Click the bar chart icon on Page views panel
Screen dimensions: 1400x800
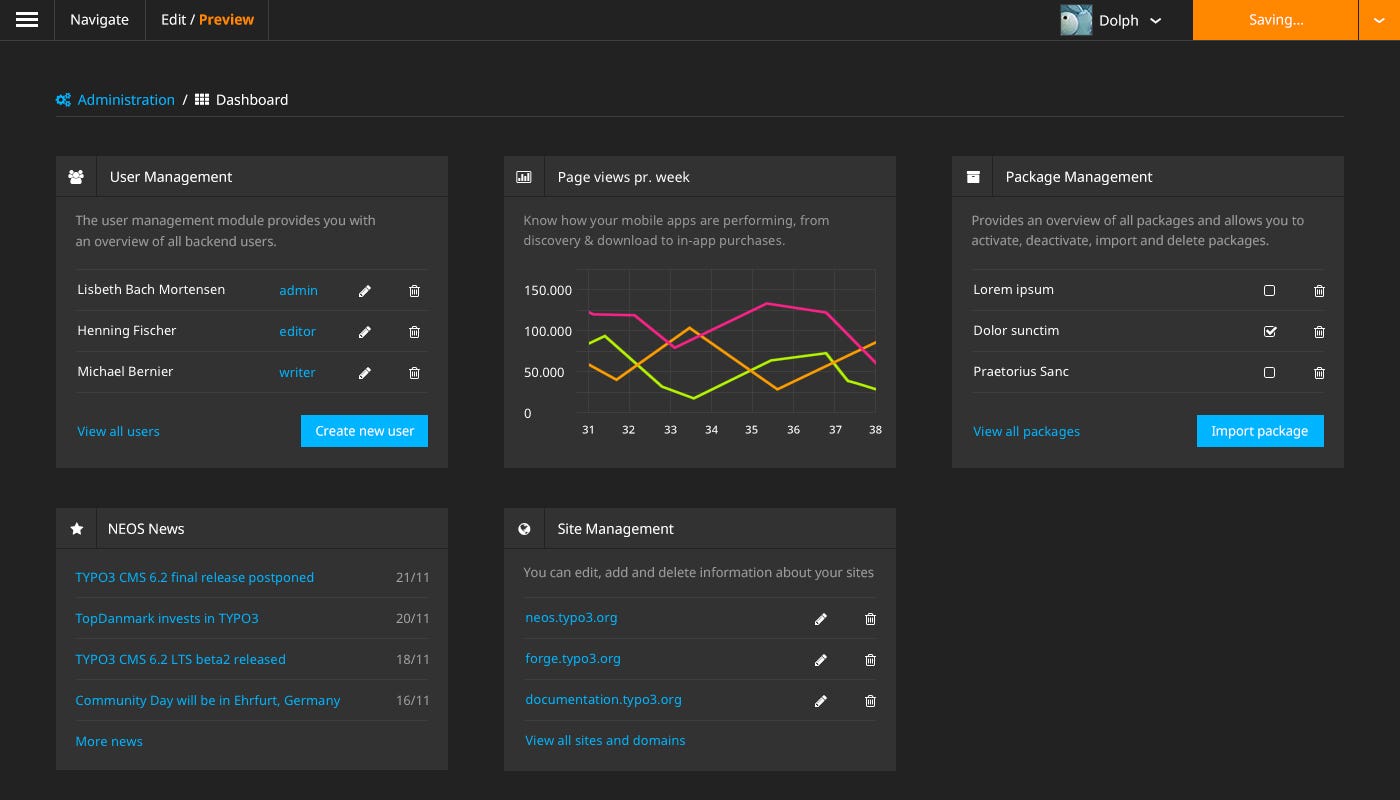pos(524,176)
